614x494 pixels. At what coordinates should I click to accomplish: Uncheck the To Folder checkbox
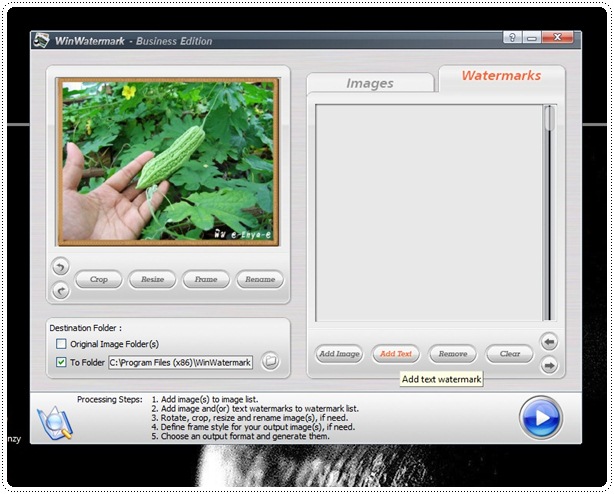tap(61, 362)
